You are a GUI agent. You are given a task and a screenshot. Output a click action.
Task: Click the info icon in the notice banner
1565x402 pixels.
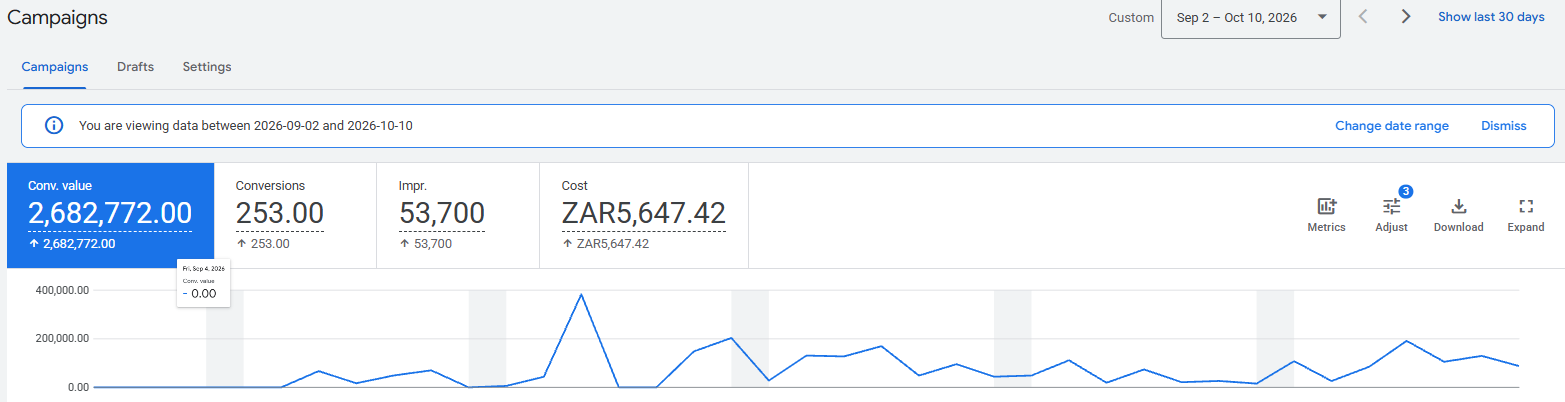54,126
